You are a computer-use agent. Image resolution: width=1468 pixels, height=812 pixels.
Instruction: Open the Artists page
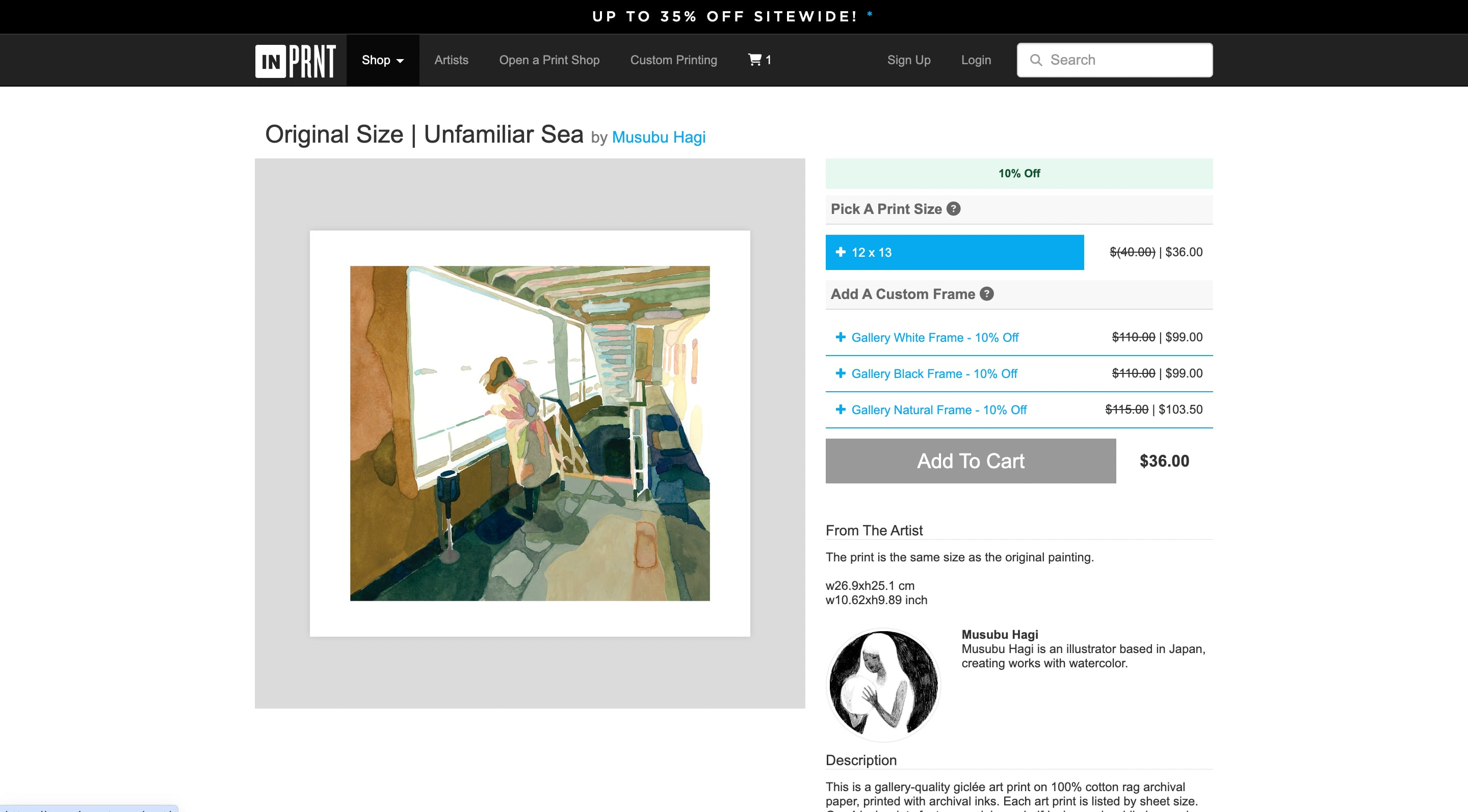coord(451,60)
